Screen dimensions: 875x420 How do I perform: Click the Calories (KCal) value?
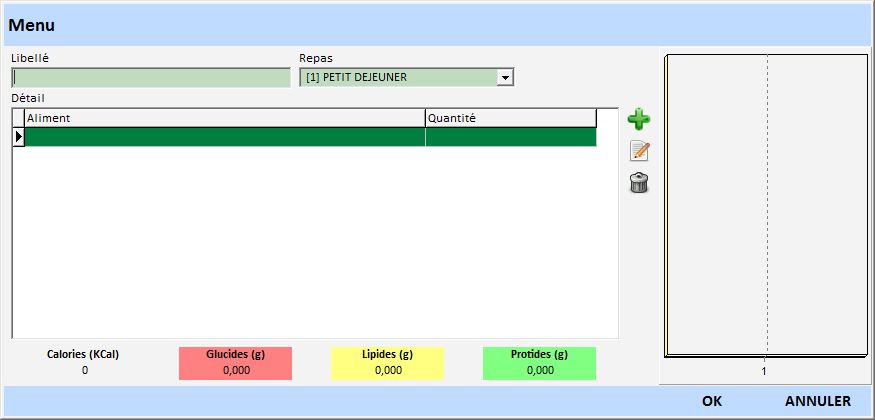tap(84, 370)
